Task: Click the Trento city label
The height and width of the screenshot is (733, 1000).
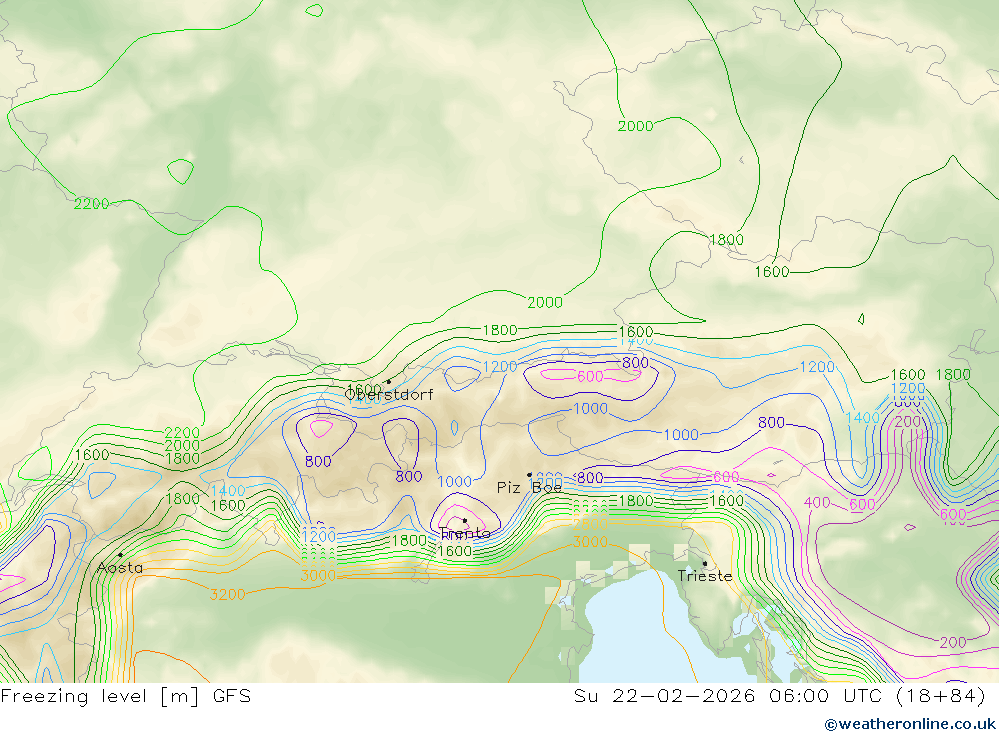Action: click(465, 533)
